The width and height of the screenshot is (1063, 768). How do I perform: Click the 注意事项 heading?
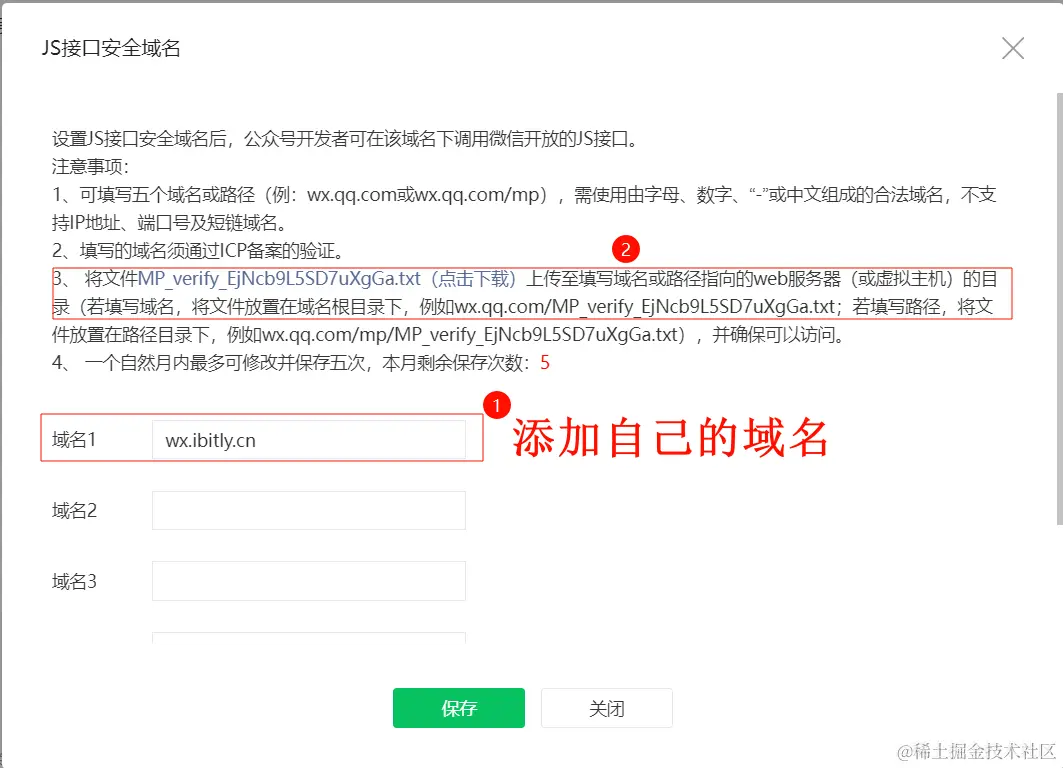90,167
